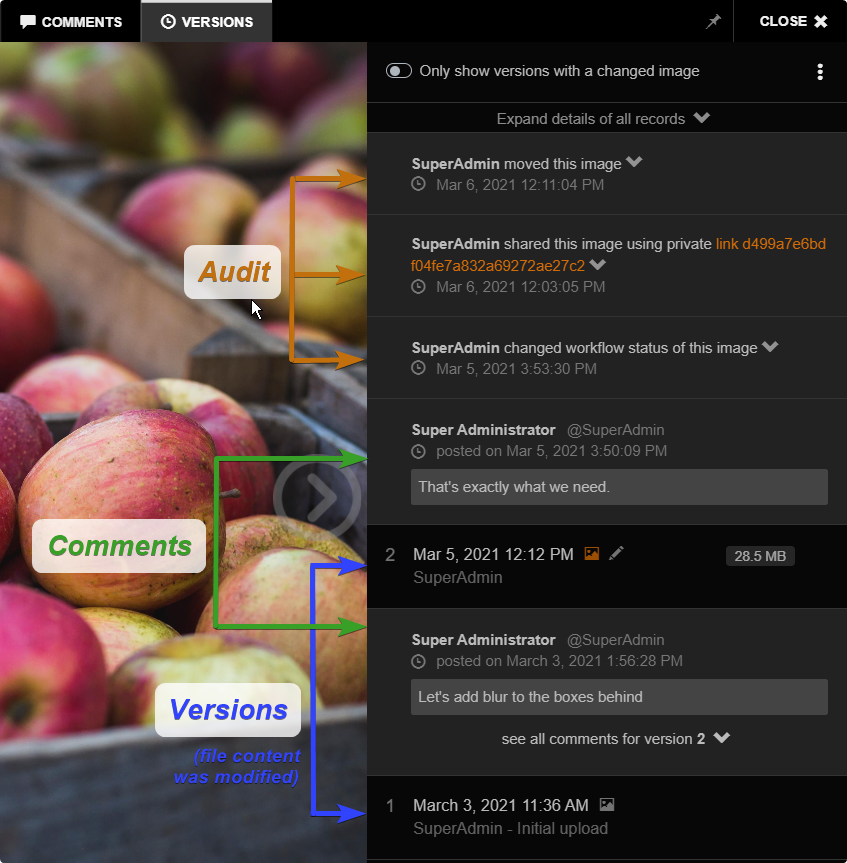Viewport: 847px width, 863px height.
Task: Expand the 'moved this image' record details
Action: click(634, 162)
